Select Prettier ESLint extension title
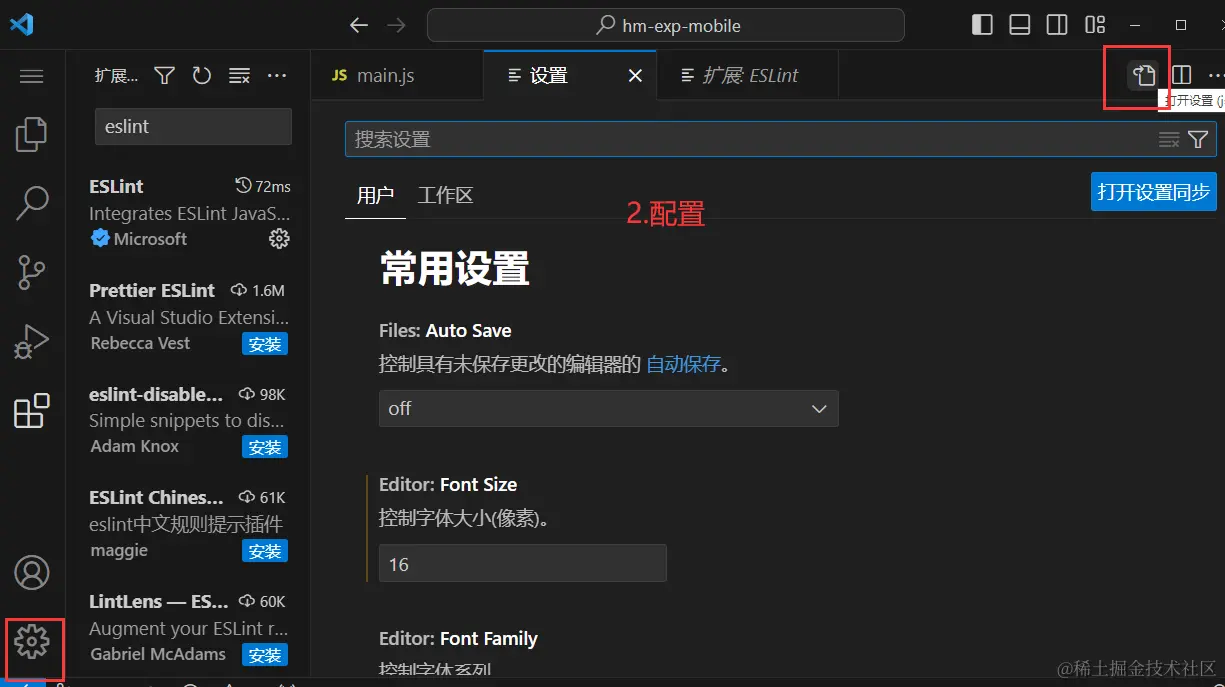The height and width of the screenshot is (687, 1225). pyautogui.click(x=152, y=290)
